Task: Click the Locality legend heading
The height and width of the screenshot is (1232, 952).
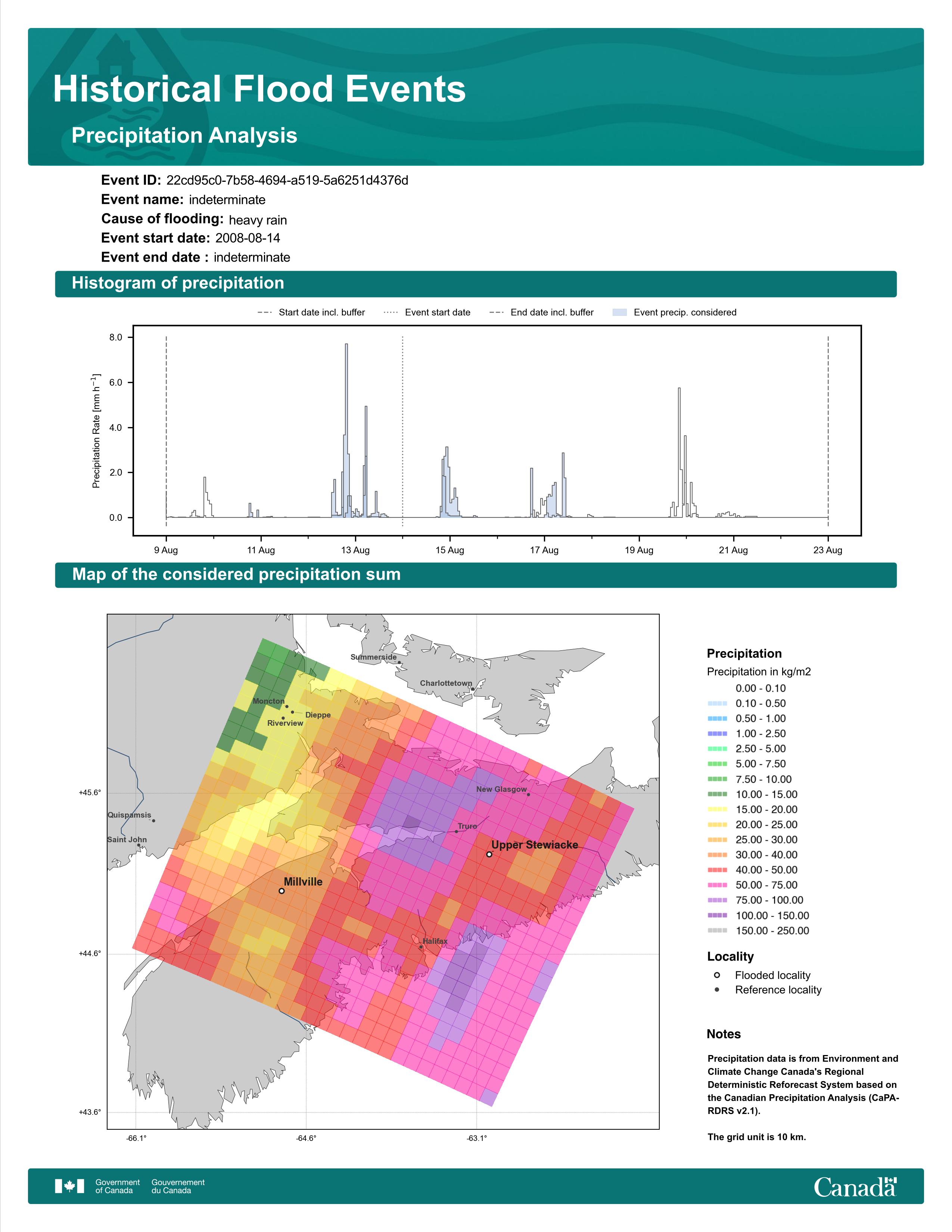Action: point(730,956)
